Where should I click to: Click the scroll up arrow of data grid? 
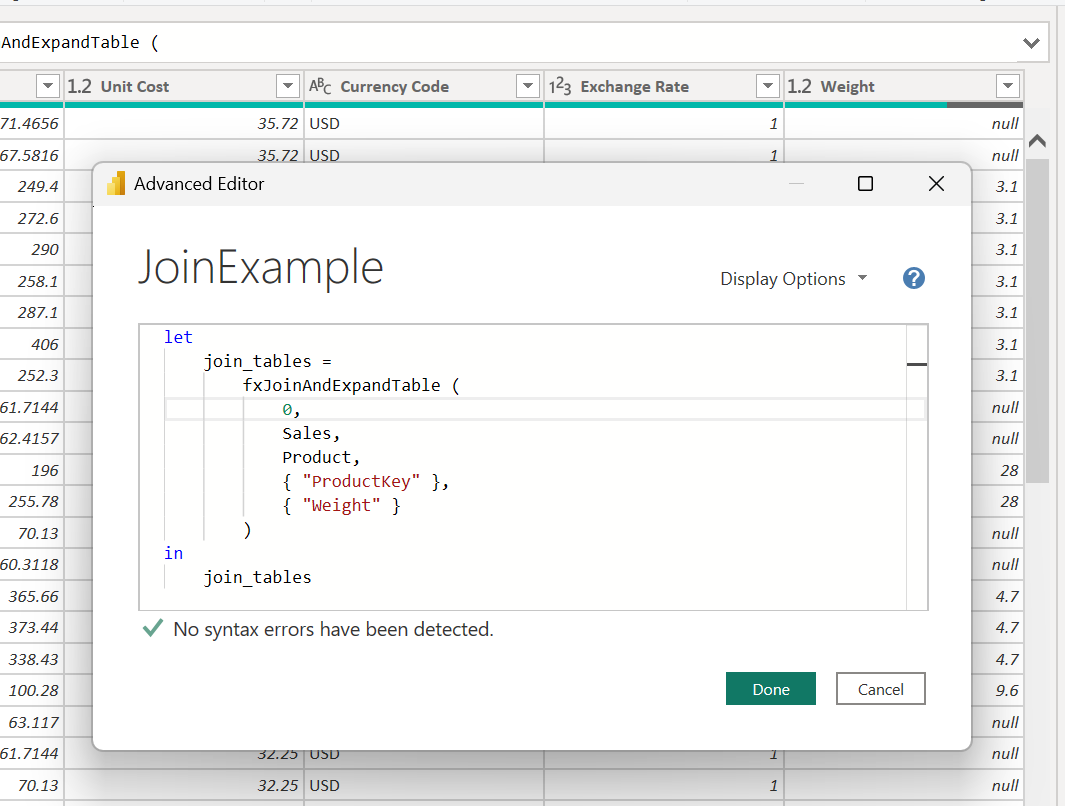[1037, 141]
